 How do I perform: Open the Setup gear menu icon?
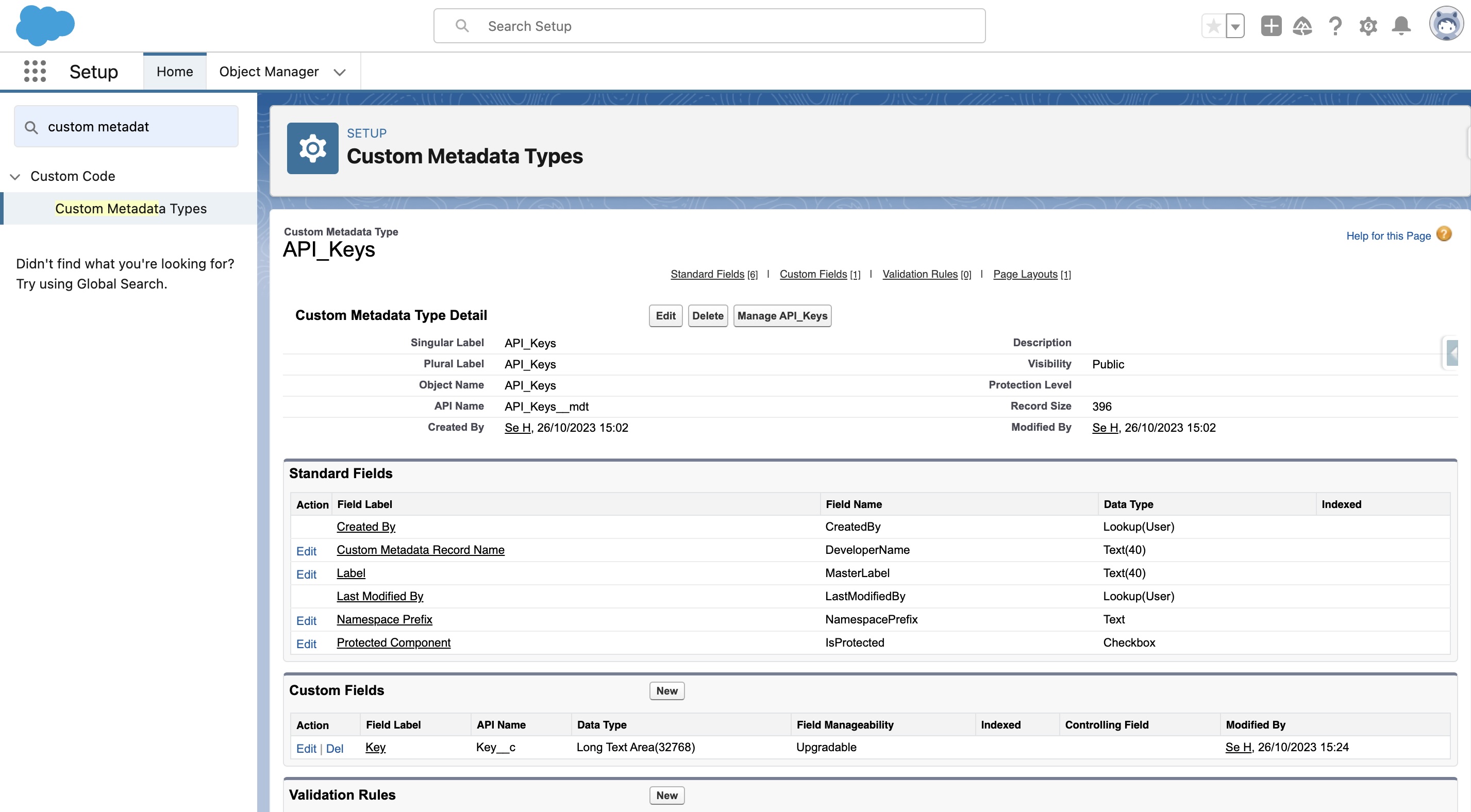point(1368,26)
